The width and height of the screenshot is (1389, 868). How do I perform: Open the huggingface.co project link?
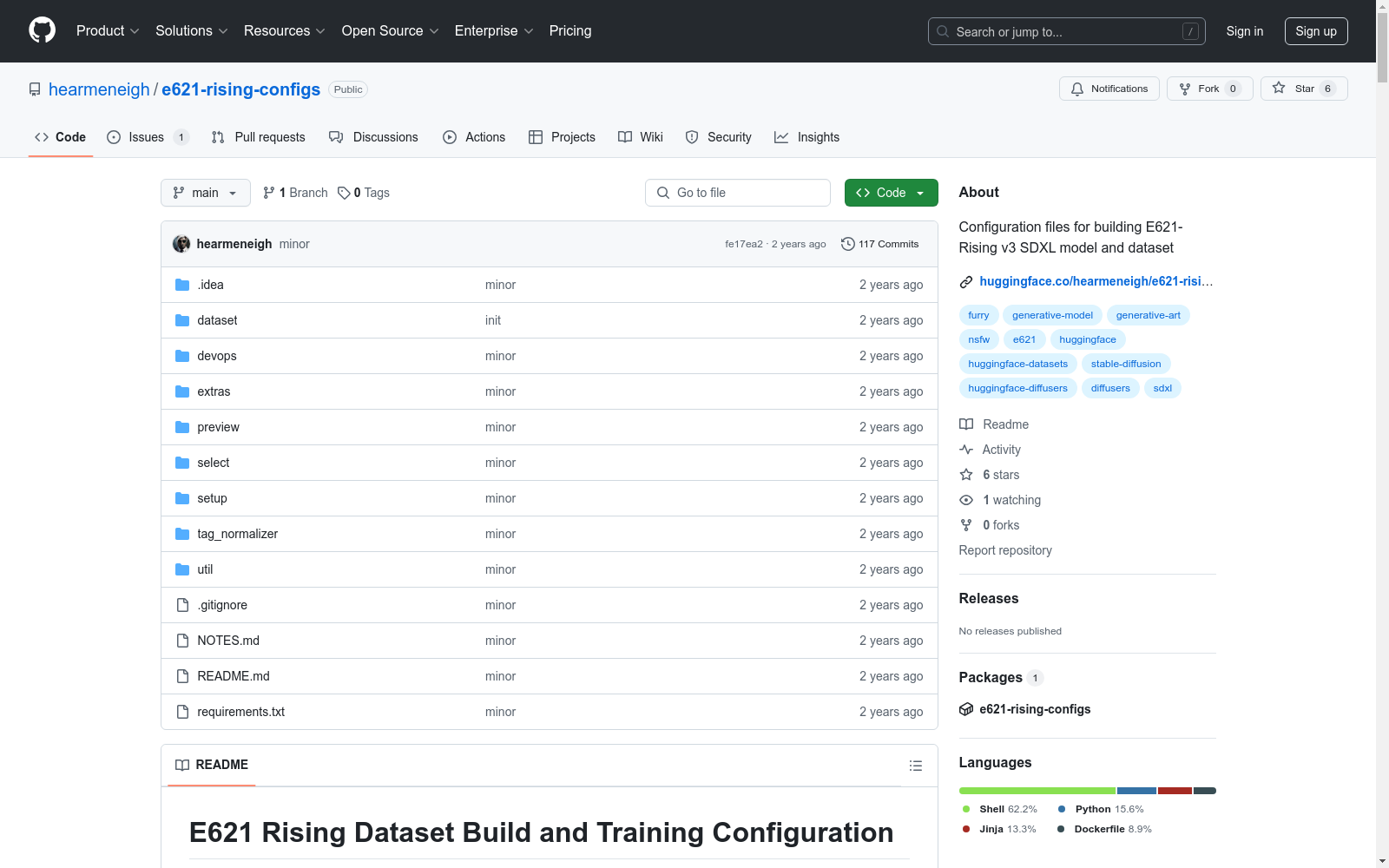coord(1096,281)
